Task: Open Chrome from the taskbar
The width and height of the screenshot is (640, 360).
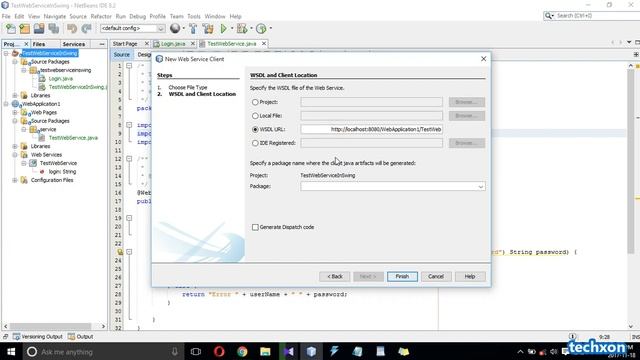Action: point(242,351)
